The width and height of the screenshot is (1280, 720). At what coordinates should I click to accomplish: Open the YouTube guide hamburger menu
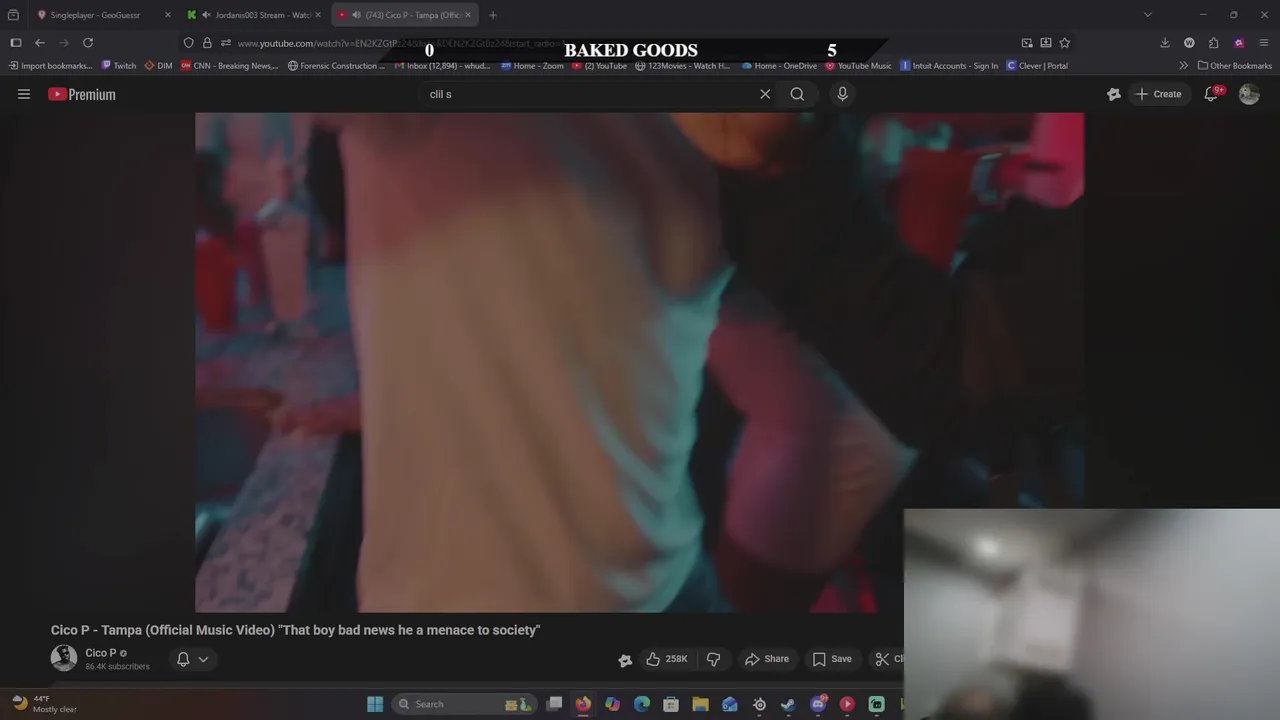[x=24, y=94]
